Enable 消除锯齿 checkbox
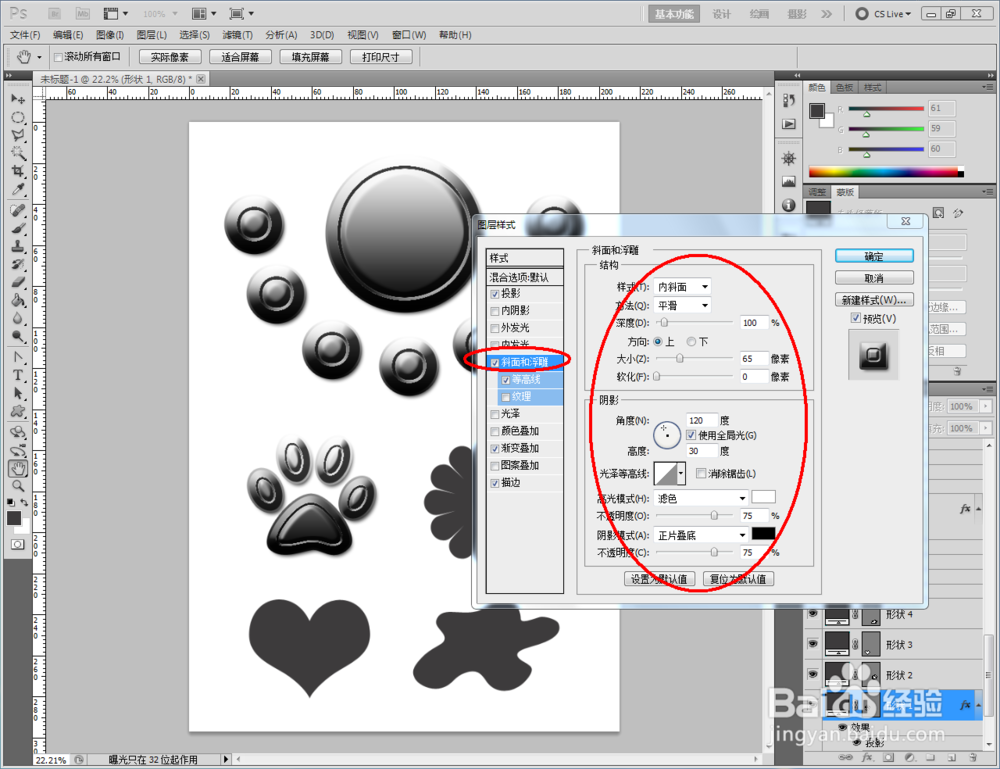This screenshot has height=769, width=1000. point(701,473)
